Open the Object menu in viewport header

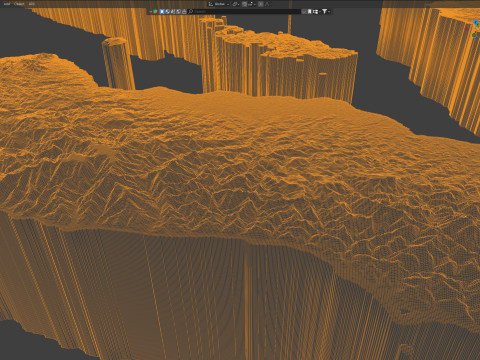(19, 4)
